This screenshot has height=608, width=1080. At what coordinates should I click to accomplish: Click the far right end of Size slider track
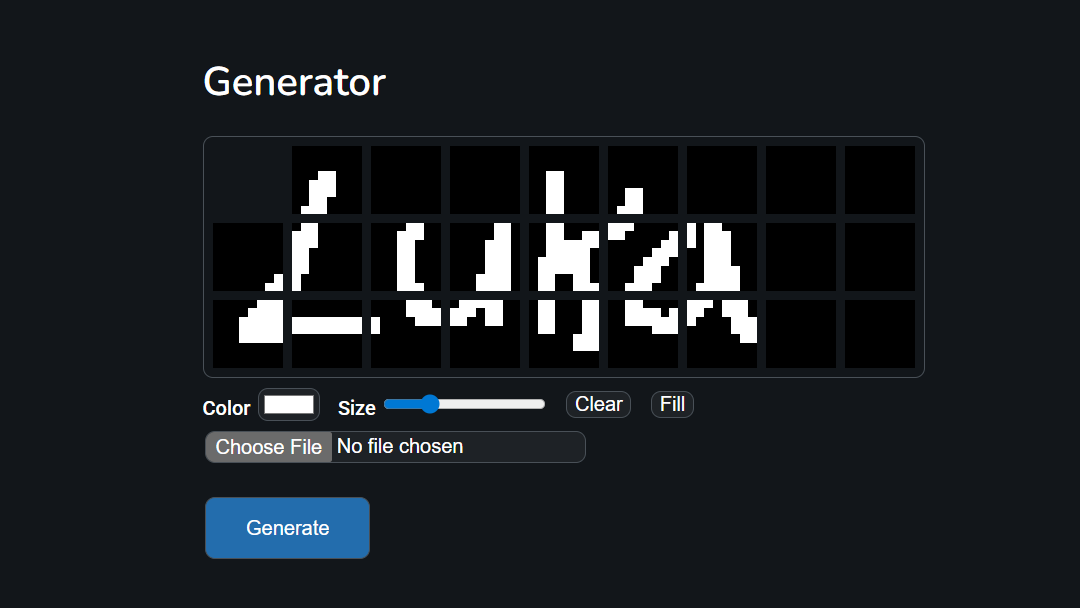[543, 404]
